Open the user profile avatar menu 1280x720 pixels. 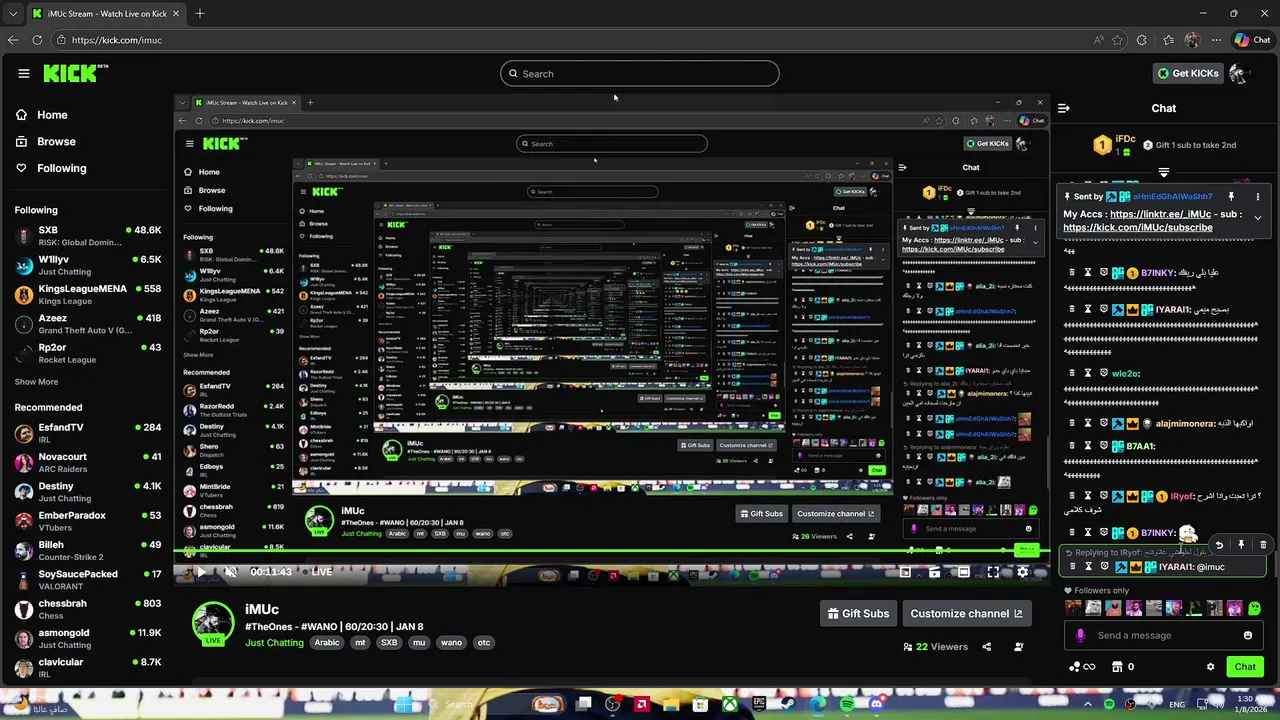point(1239,73)
